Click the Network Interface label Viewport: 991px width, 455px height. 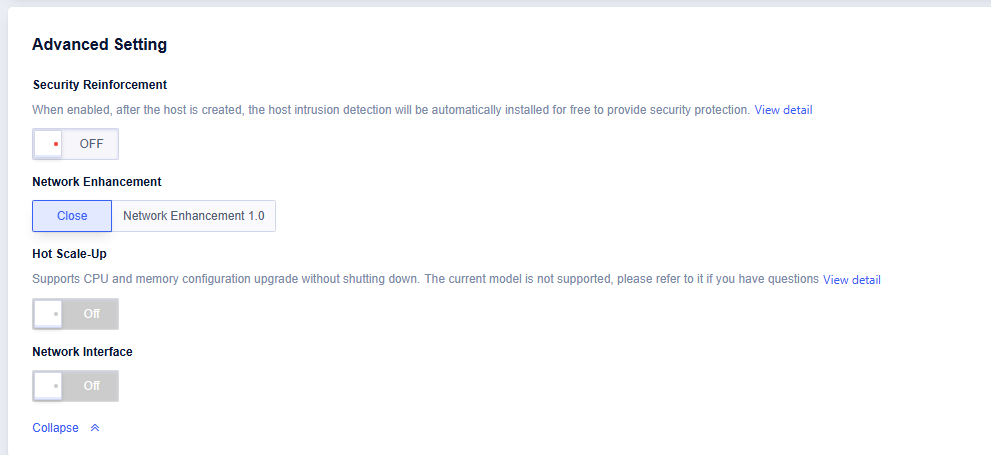click(x=82, y=352)
